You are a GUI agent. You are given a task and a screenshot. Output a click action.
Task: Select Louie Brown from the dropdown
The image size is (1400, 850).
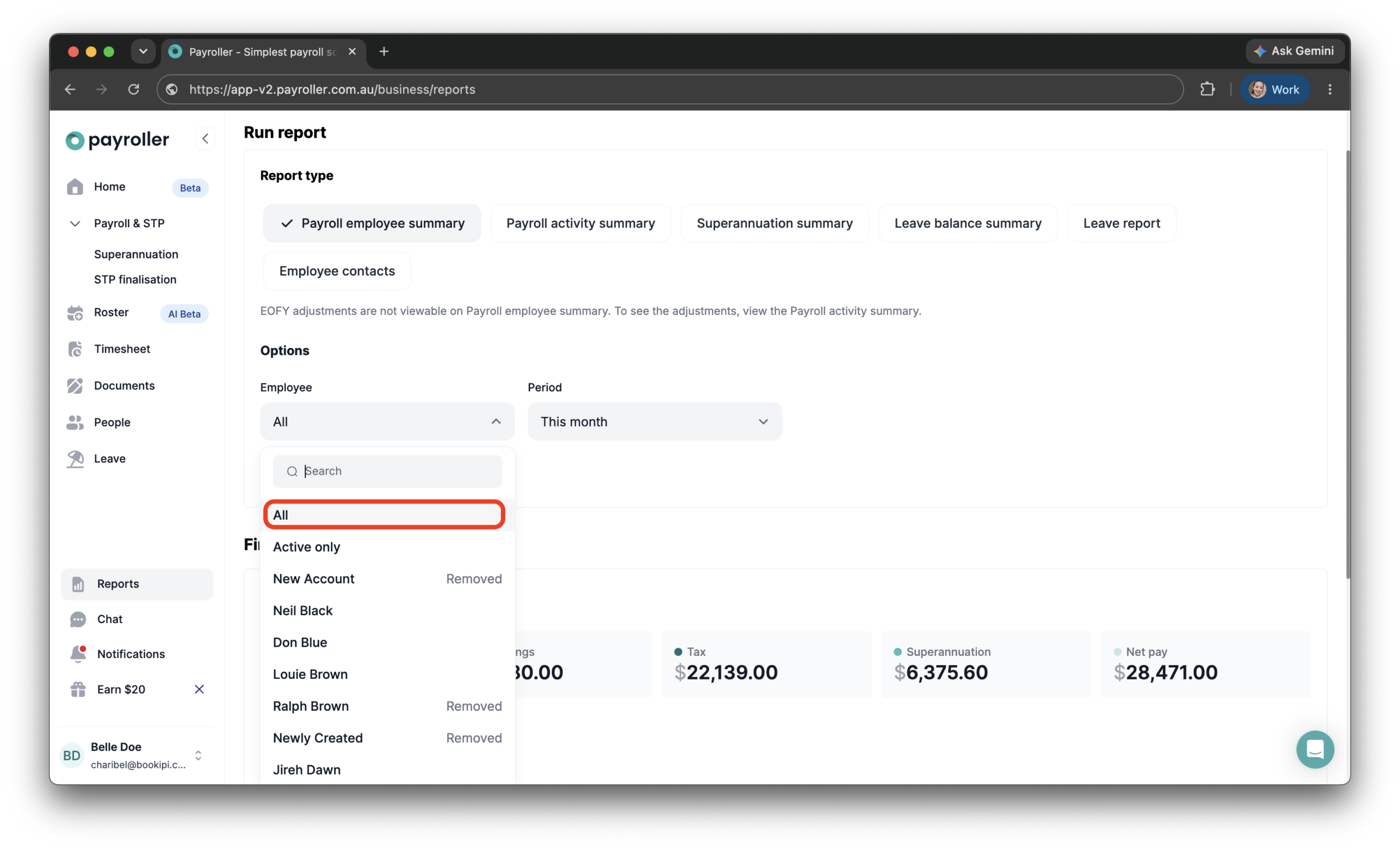[x=387, y=674]
